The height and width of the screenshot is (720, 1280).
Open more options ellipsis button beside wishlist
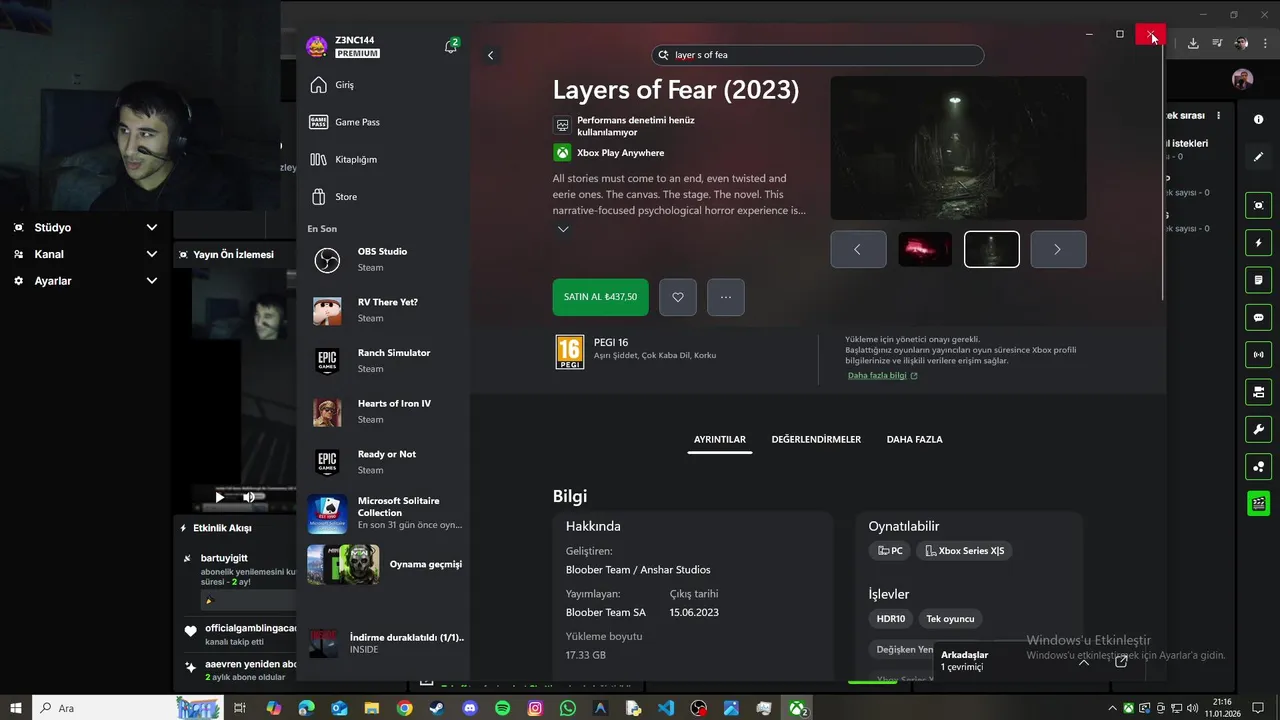726,297
